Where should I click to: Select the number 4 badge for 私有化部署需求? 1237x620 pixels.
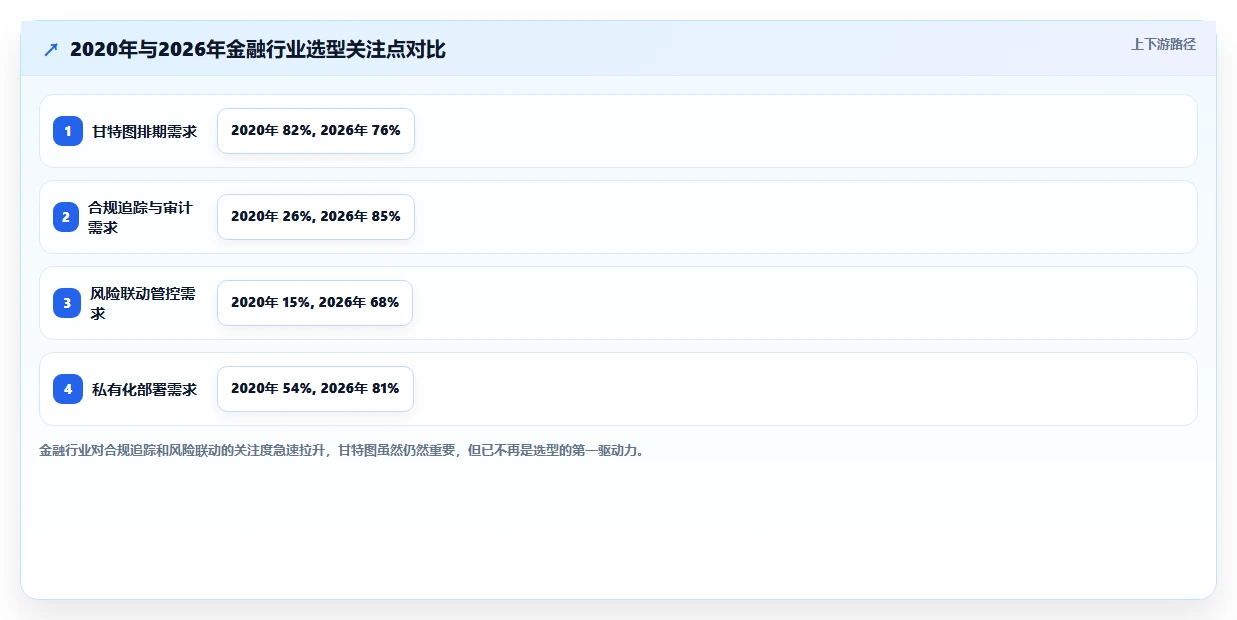pyautogui.click(x=68, y=389)
